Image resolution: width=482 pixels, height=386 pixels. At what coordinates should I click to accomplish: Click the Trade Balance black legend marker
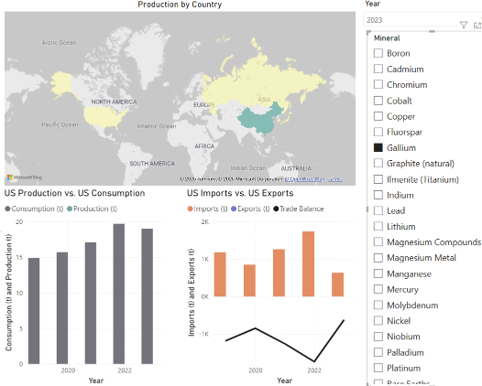276,209
